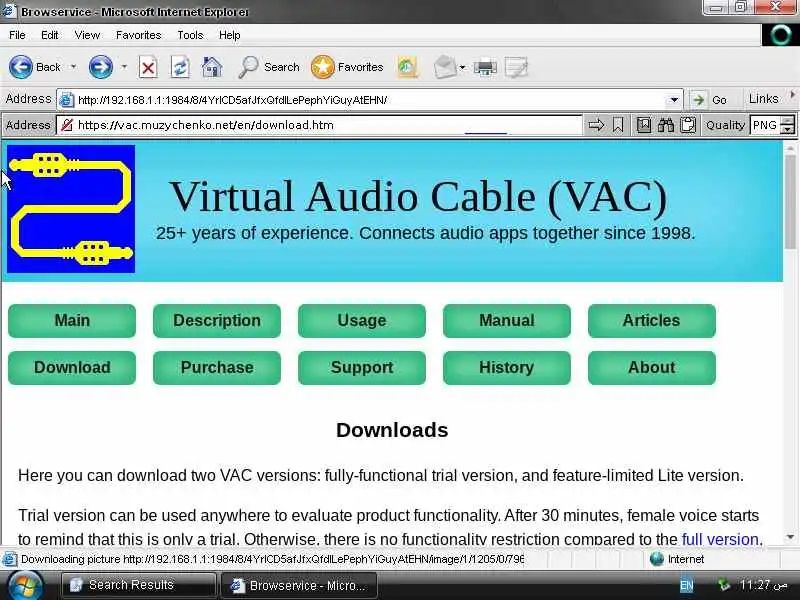800x600 pixels.
Task: Click the EN language indicator in tray
Action: [687, 585]
